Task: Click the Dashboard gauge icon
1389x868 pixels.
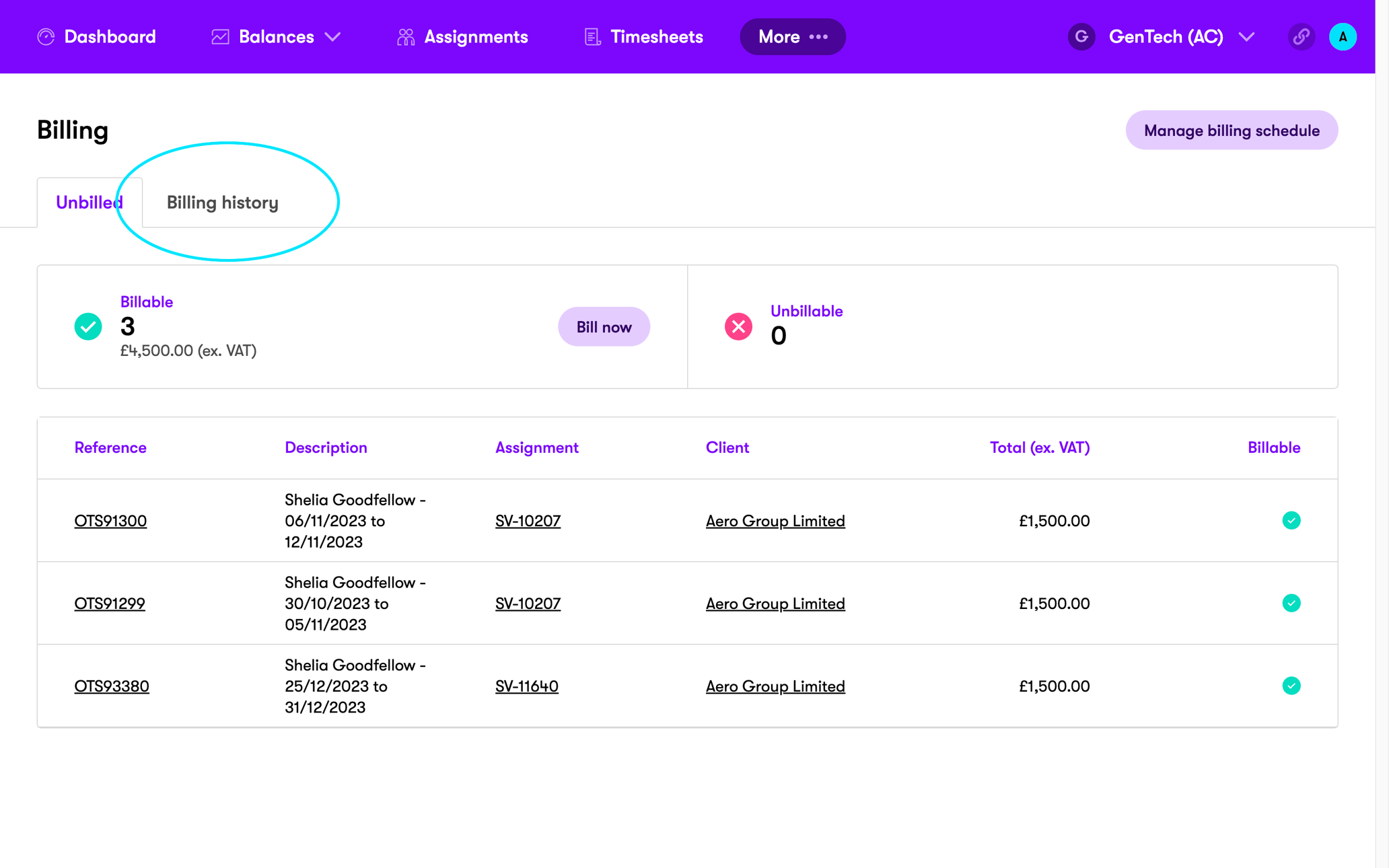Action: (46, 37)
